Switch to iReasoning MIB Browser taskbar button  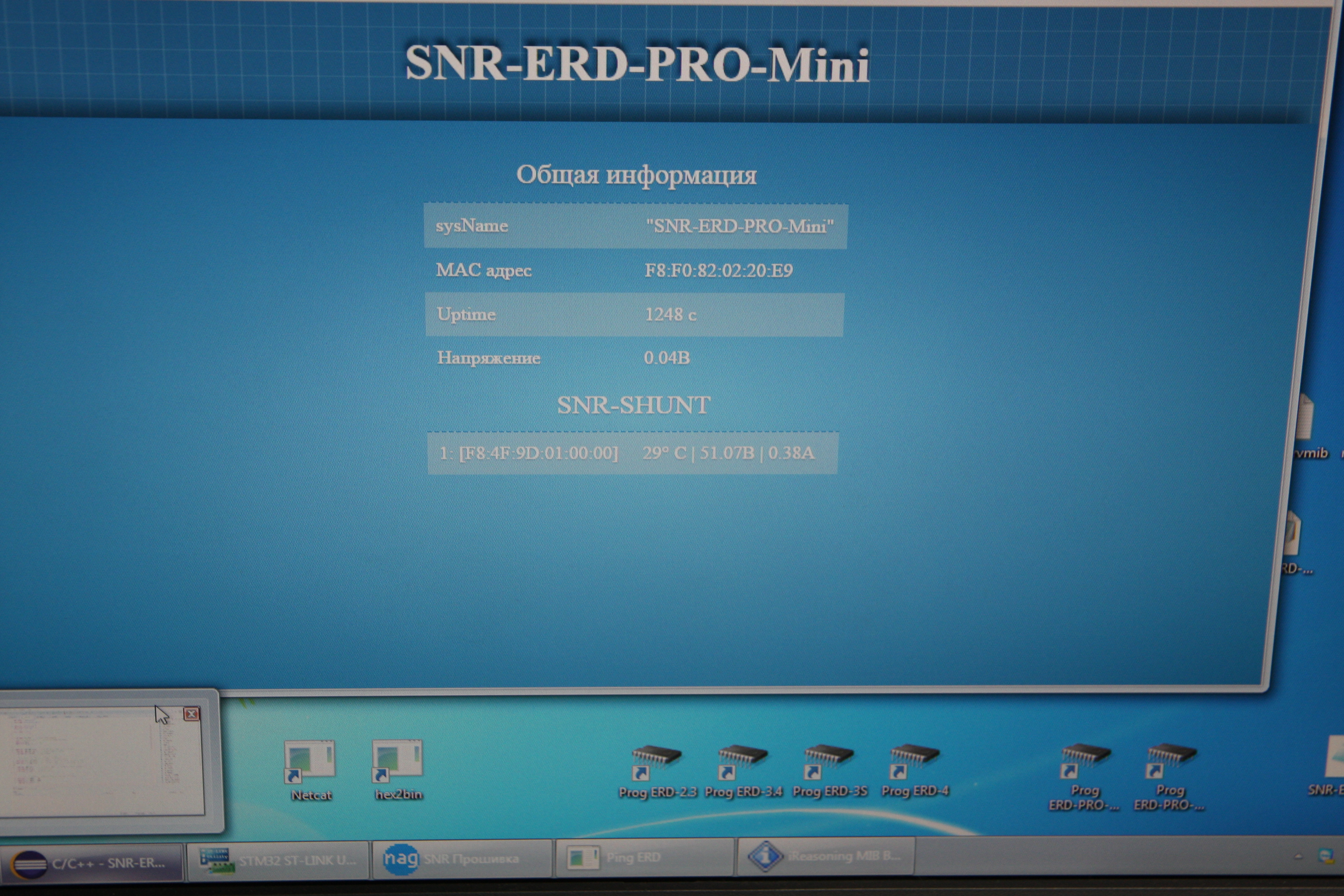coord(826,856)
